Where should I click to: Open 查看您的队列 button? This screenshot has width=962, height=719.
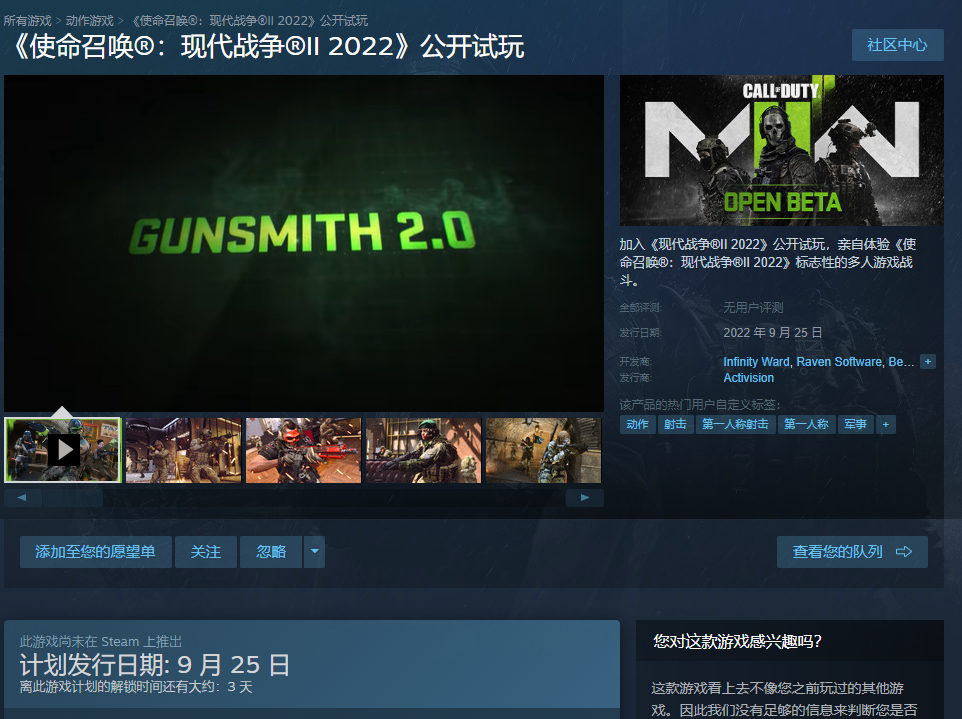point(852,552)
